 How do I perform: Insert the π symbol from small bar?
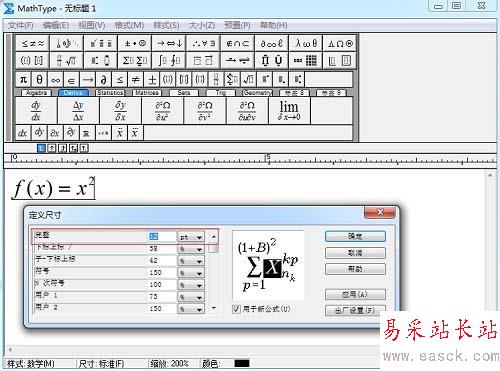[23, 80]
